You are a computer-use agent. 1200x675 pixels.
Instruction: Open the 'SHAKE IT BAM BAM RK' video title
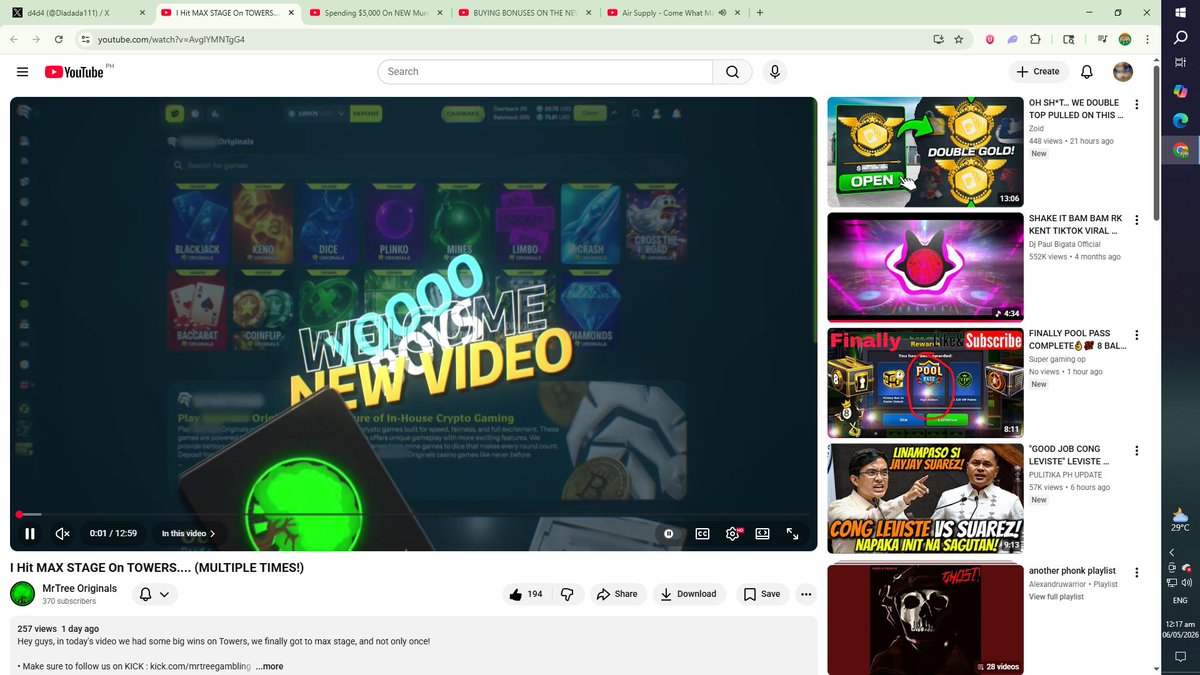coord(1075,224)
